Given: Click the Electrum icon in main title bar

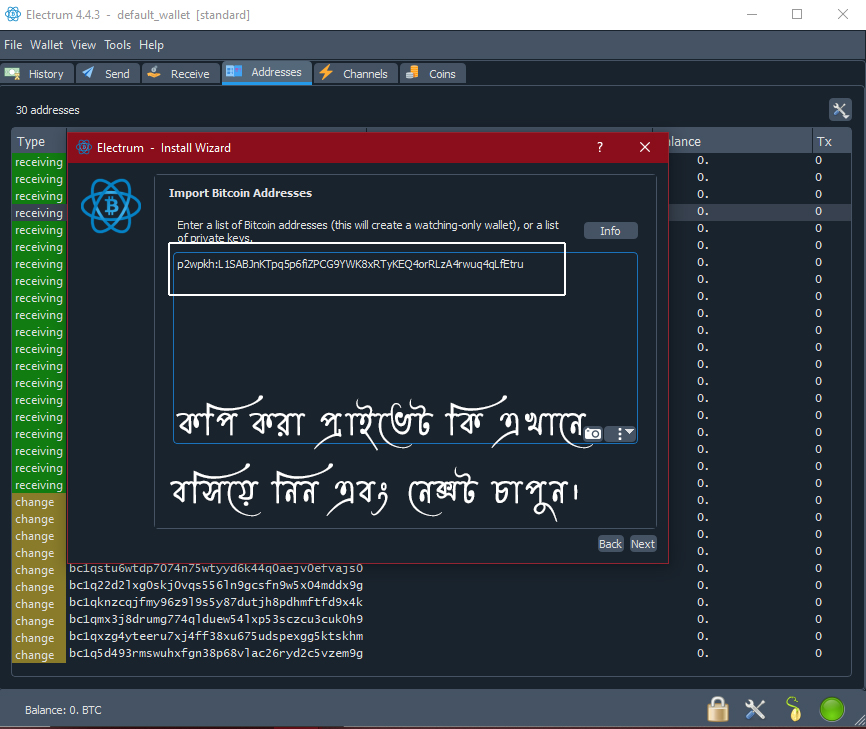Looking at the screenshot, I should (13, 14).
